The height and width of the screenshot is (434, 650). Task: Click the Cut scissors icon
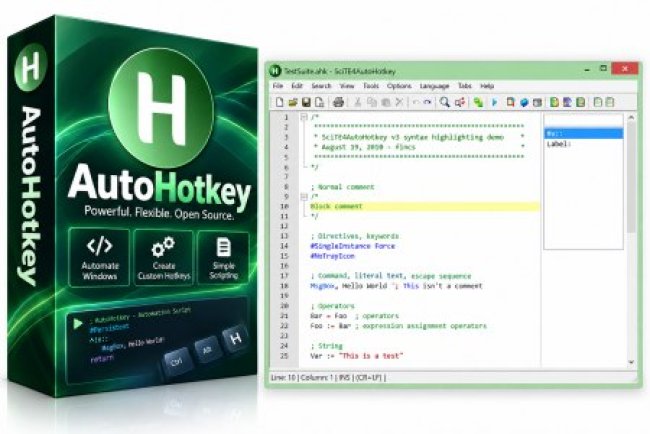[358, 102]
